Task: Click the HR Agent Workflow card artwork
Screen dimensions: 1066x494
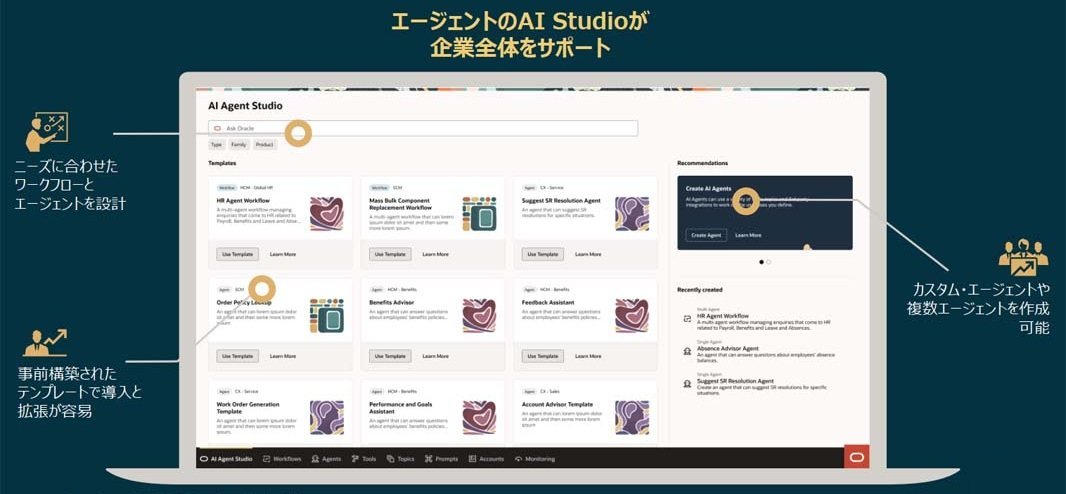Action: click(x=327, y=214)
